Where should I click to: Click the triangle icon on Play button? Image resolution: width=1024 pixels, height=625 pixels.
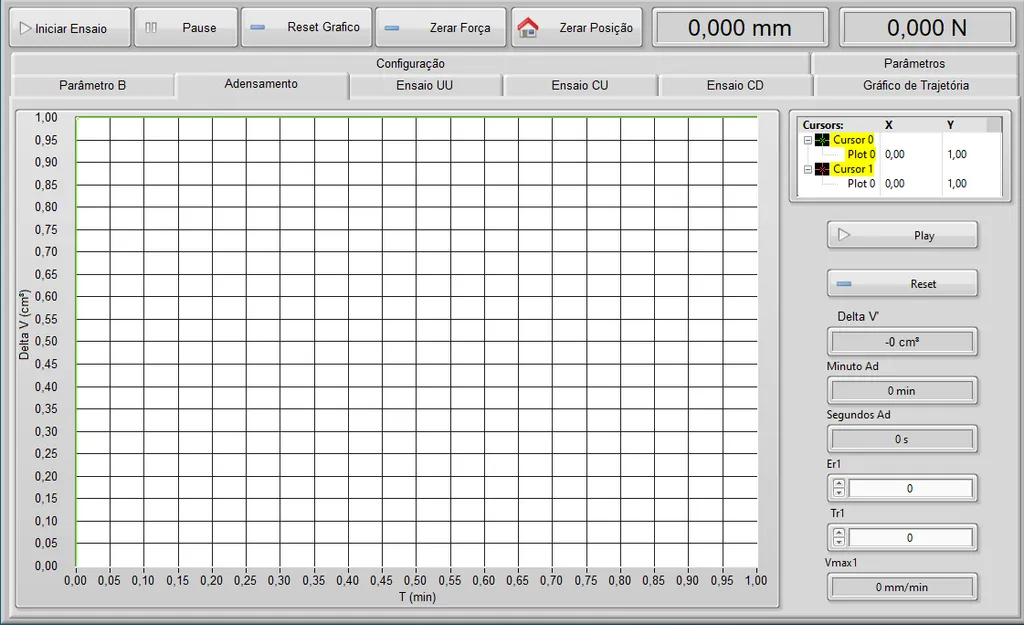pyautogui.click(x=844, y=234)
